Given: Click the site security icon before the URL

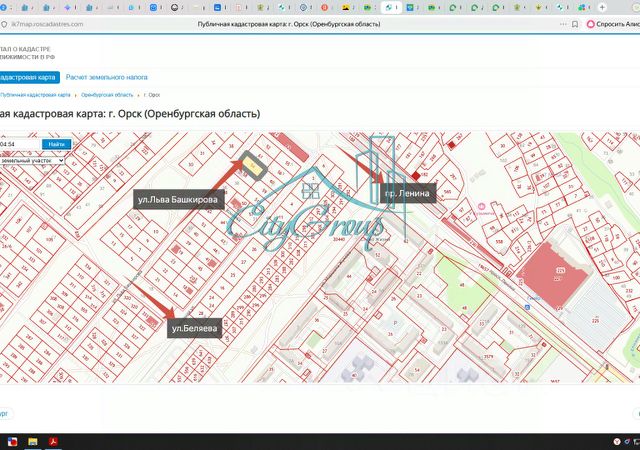Looking at the screenshot, I should [4, 25].
